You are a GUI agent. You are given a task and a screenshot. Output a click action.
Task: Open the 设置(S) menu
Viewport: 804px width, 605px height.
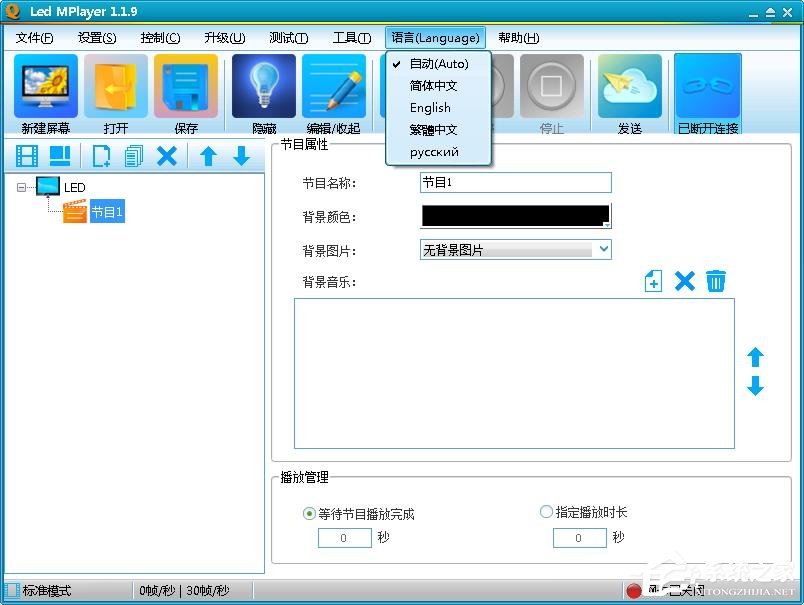point(97,38)
